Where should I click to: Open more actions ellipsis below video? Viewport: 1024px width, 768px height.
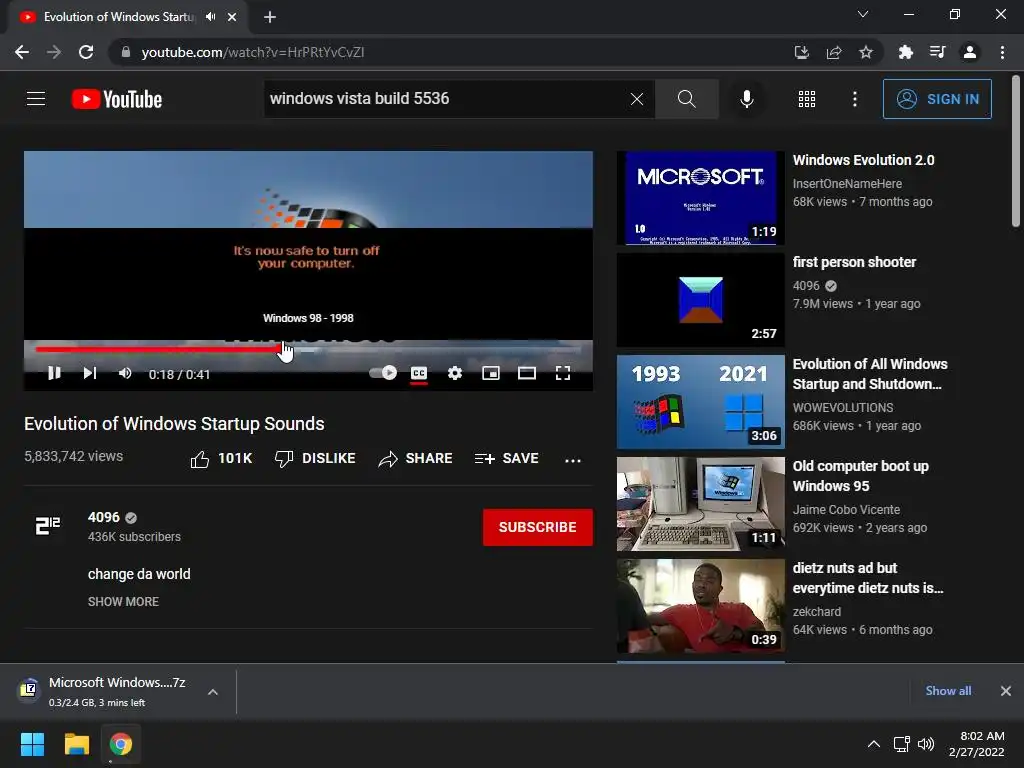click(573, 460)
